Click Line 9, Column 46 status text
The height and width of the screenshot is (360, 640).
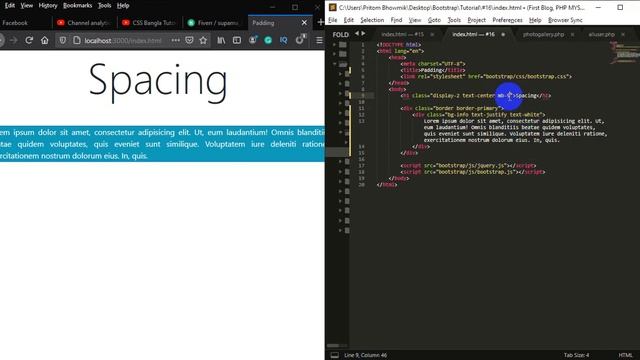pyautogui.click(x=365, y=355)
